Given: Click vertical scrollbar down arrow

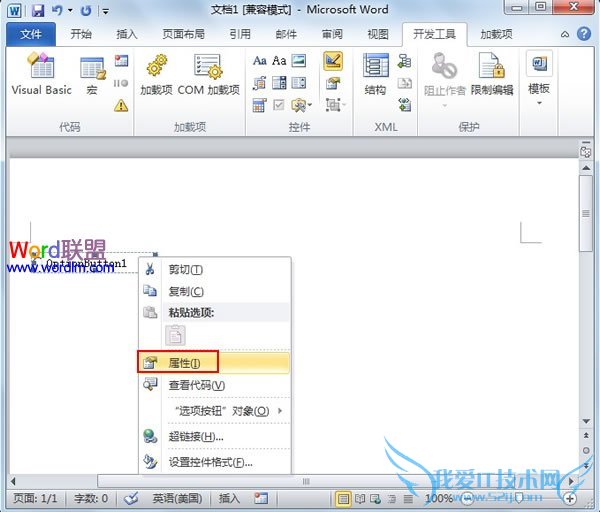Looking at the screenshot, I should pos(586,421).
